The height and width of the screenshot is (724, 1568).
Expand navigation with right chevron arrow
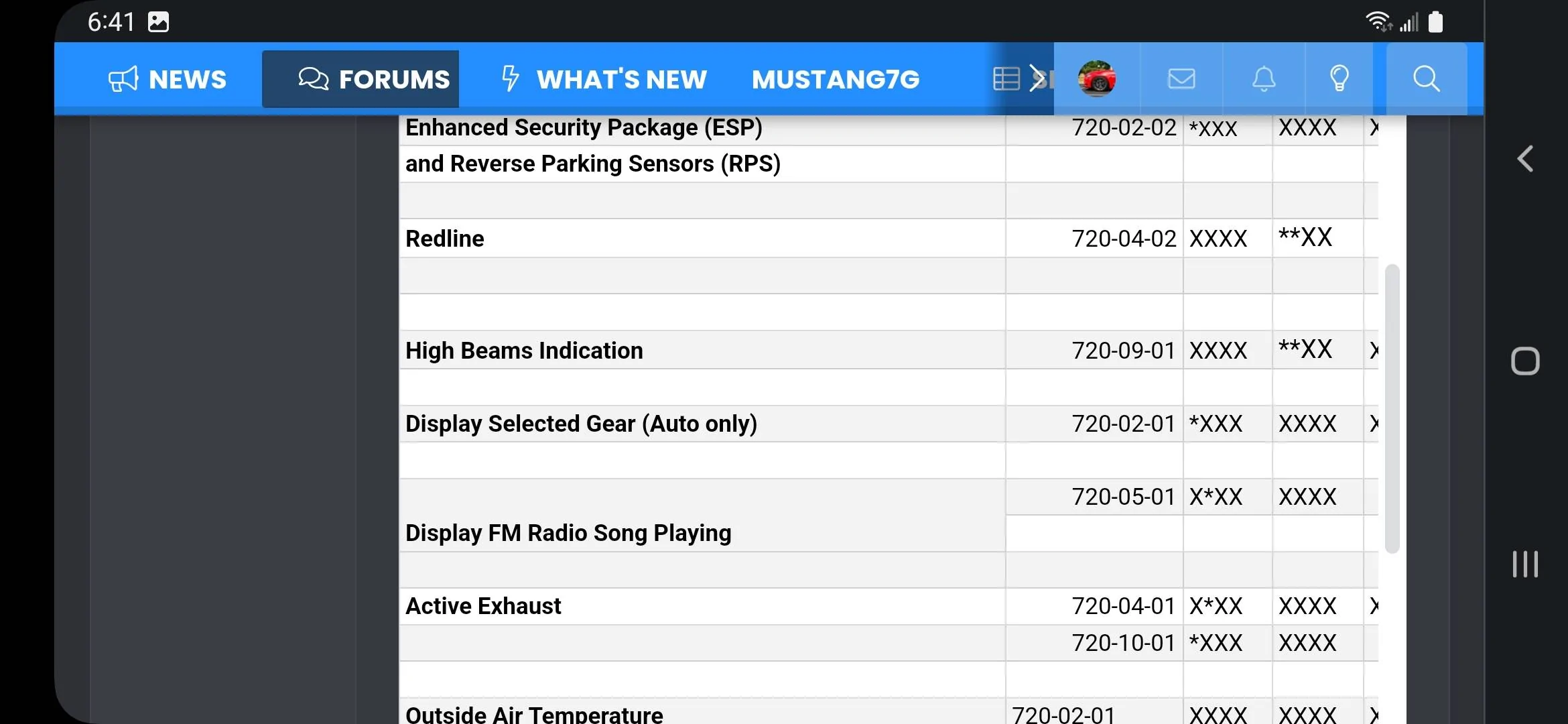[x=1037, y=78]
